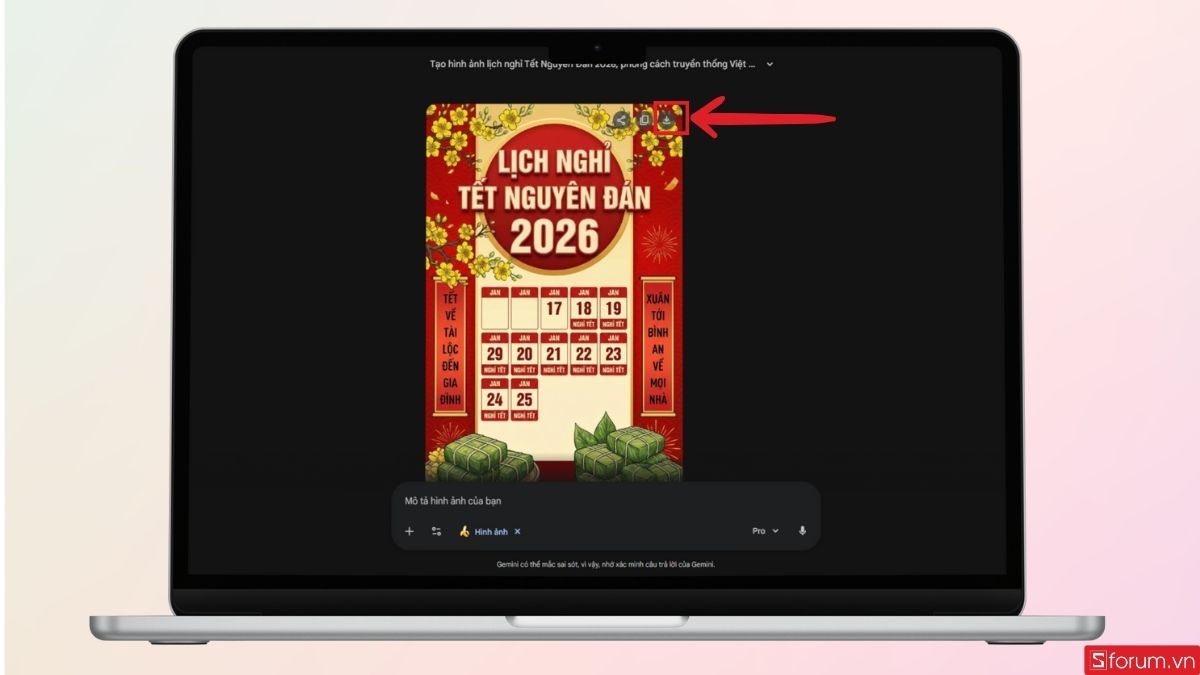Open the tools settings sliders icon

pos(436,531)
